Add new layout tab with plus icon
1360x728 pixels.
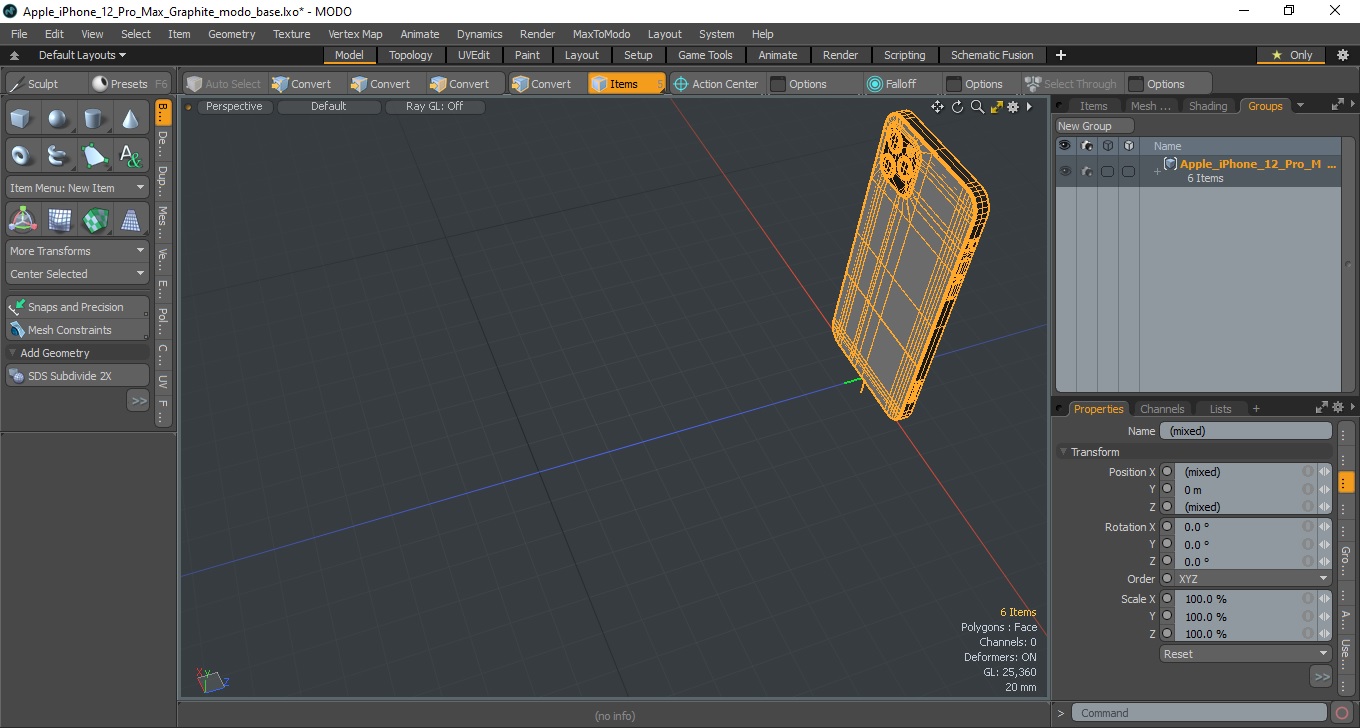1061,55
